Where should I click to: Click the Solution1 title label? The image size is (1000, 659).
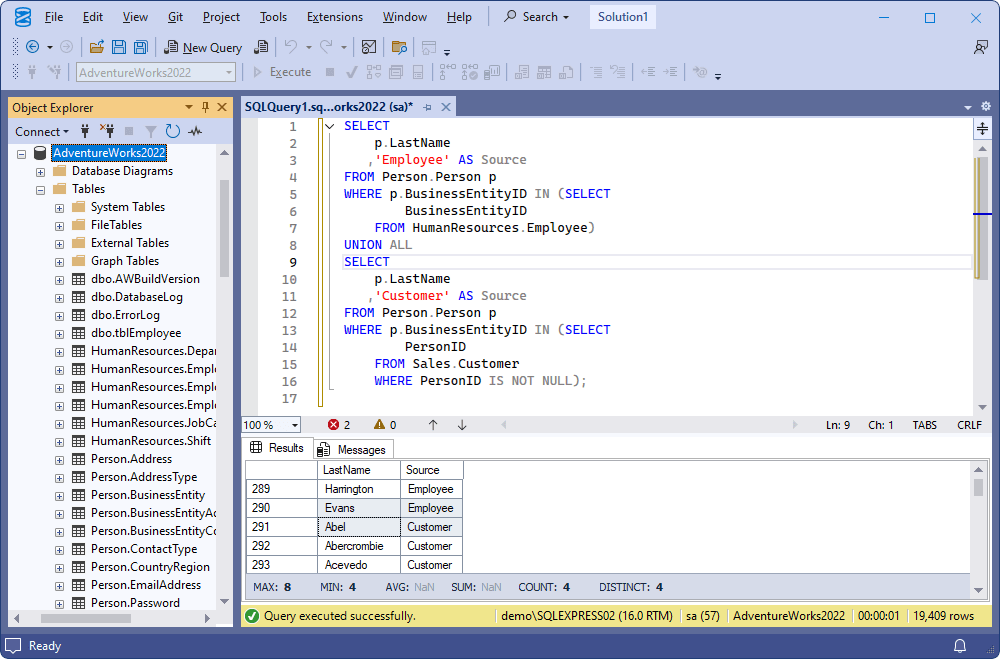(622, 17)
